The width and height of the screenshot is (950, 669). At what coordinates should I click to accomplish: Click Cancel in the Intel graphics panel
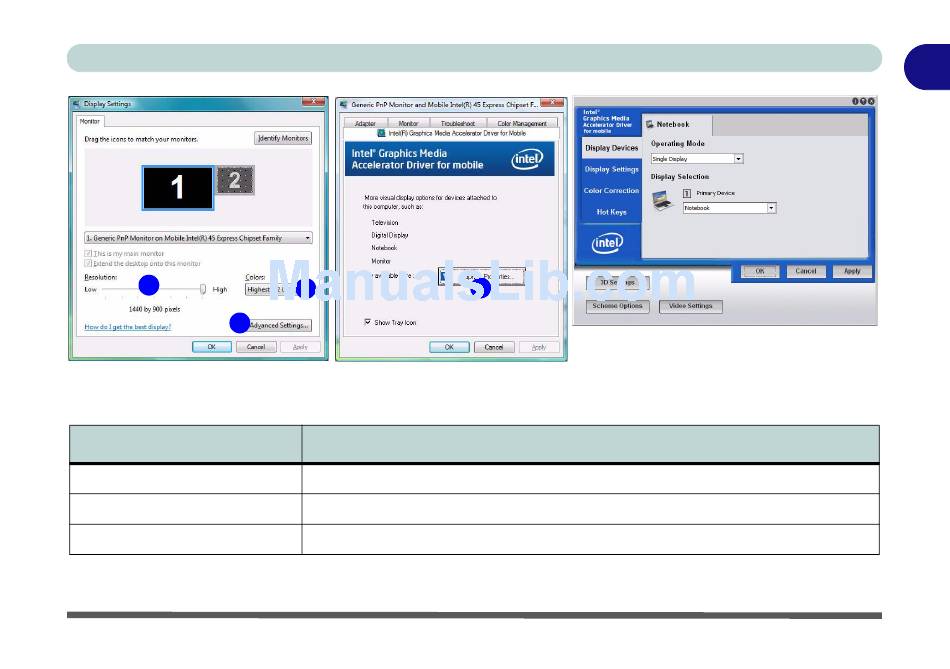[806, 271]
